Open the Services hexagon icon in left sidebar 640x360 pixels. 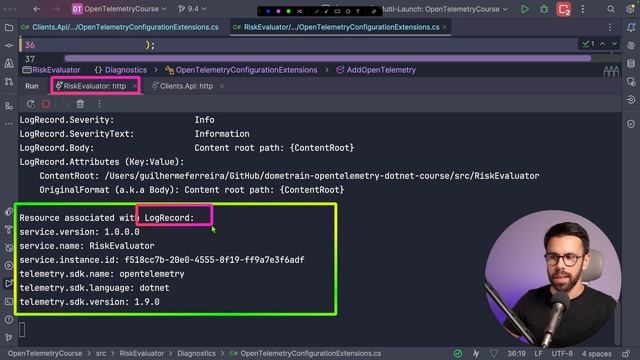tap(9, 266)
